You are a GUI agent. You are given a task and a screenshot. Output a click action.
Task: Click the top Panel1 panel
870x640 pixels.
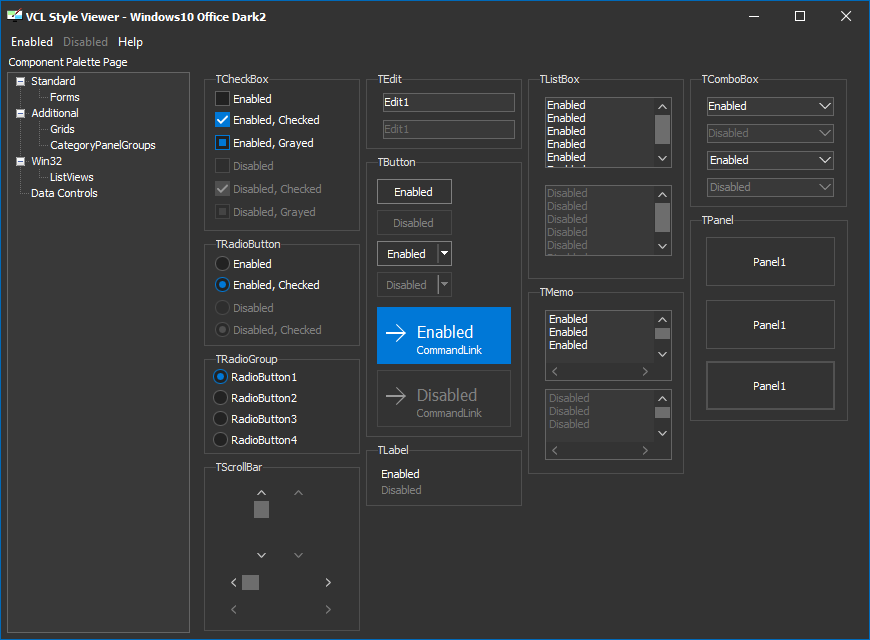click(770, 261)
